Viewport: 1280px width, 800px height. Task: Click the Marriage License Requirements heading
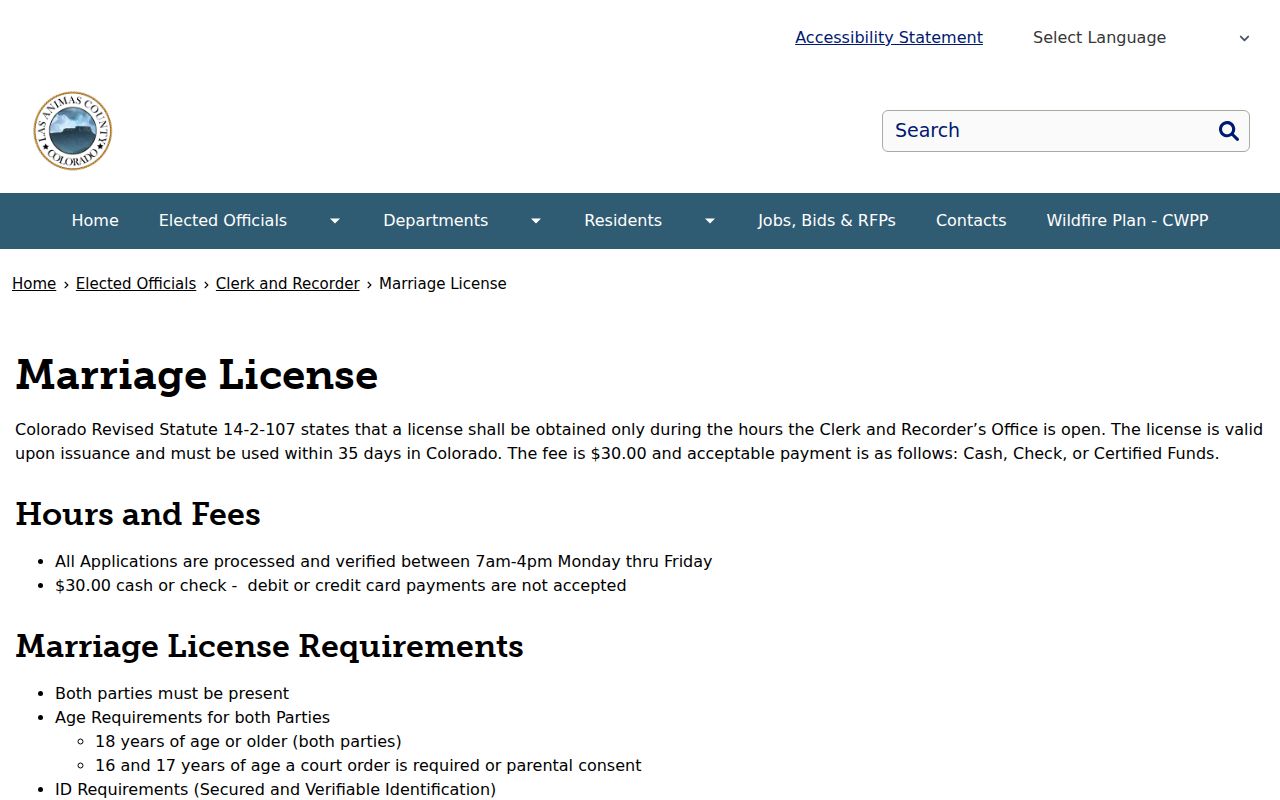tap(270, 646)
